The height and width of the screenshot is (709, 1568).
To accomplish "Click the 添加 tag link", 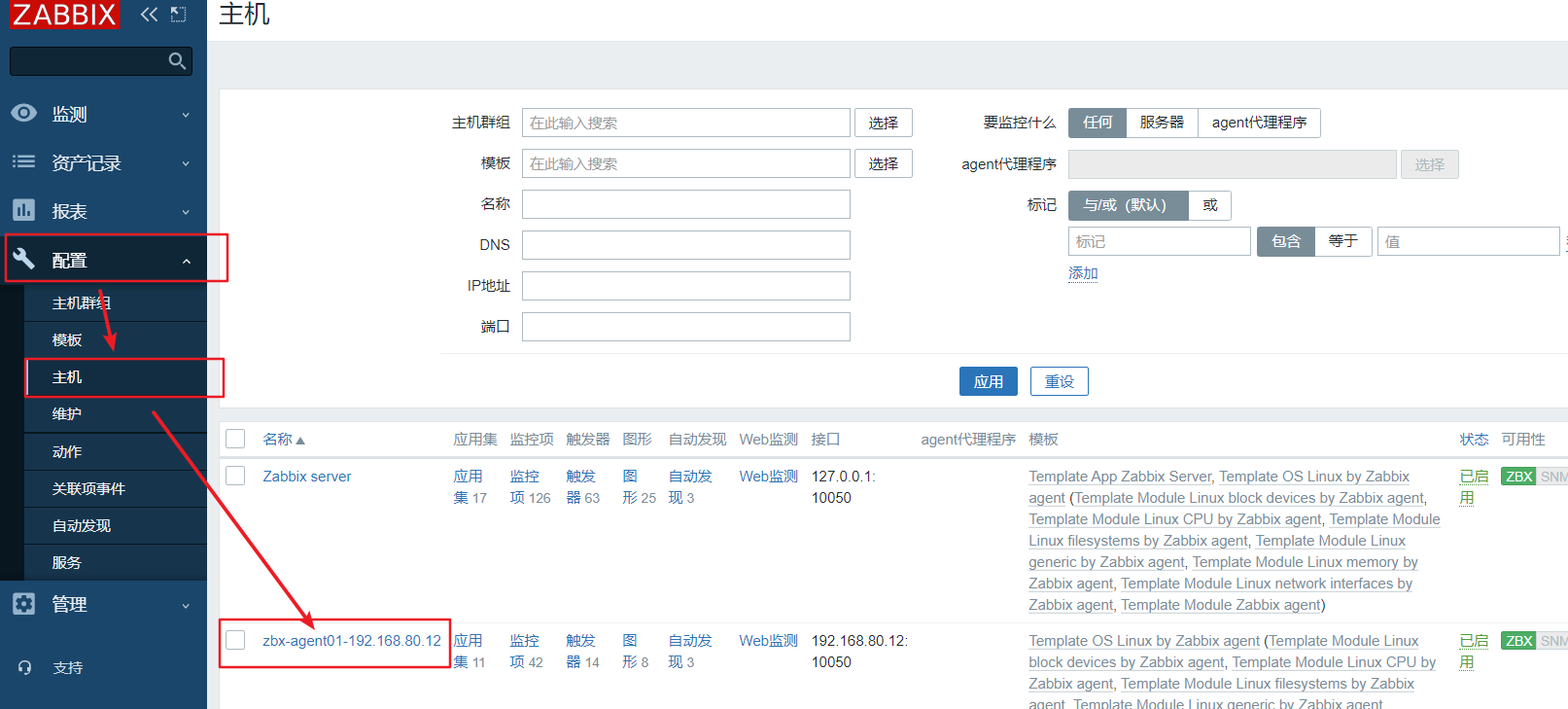I will [x=1083, y=273].
